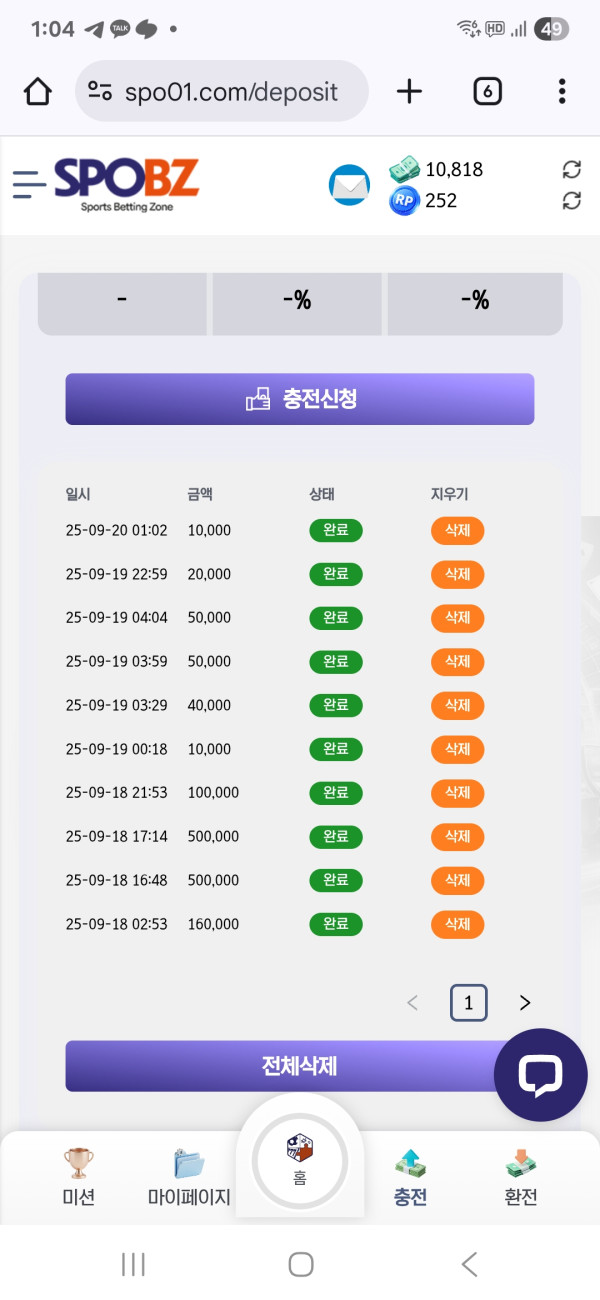The image size is (600, 1300).
Task: Switch to the 마이페이지 tab
Action: (189, 1177)
